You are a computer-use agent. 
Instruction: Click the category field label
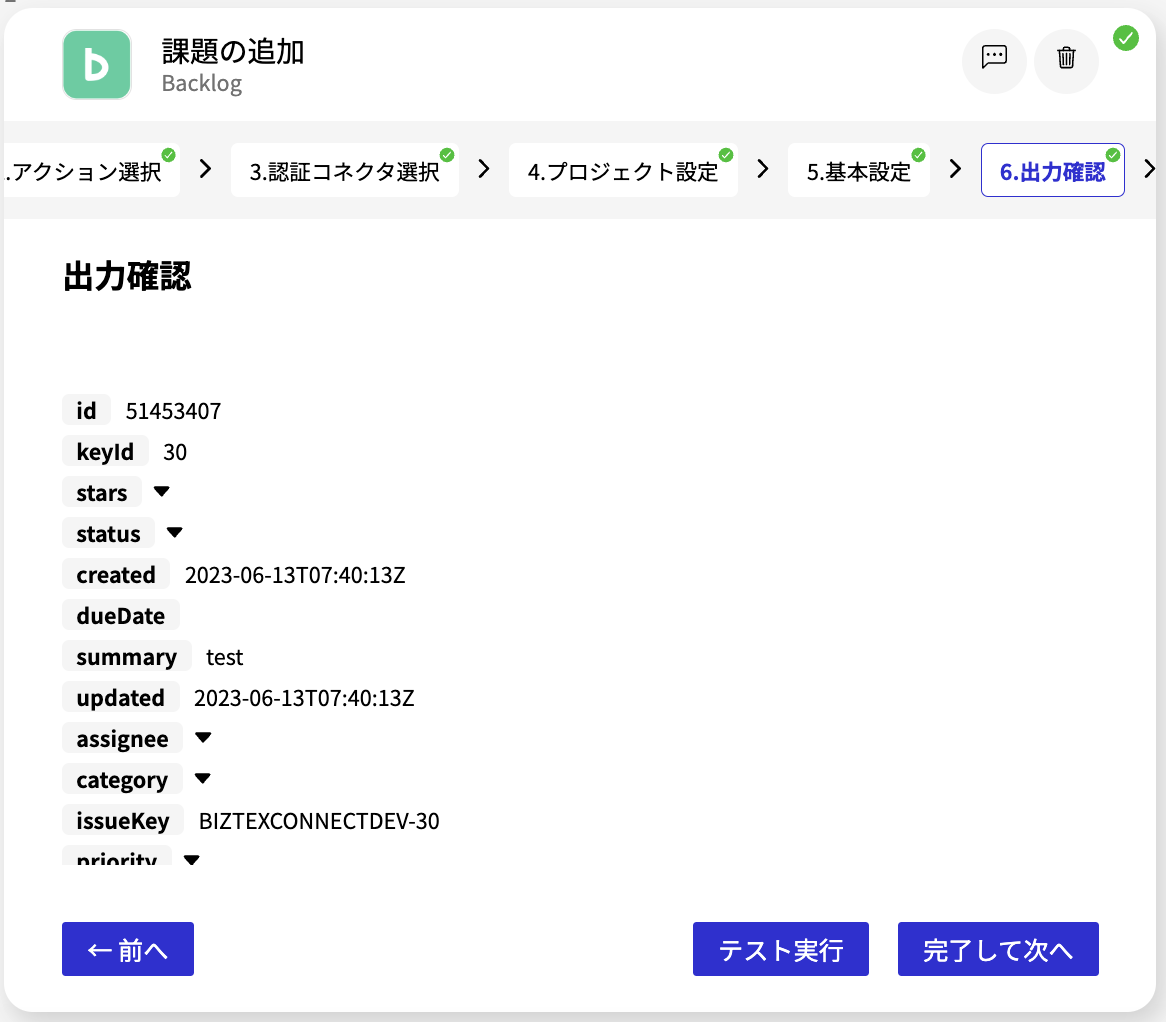[x=122, y=780]
